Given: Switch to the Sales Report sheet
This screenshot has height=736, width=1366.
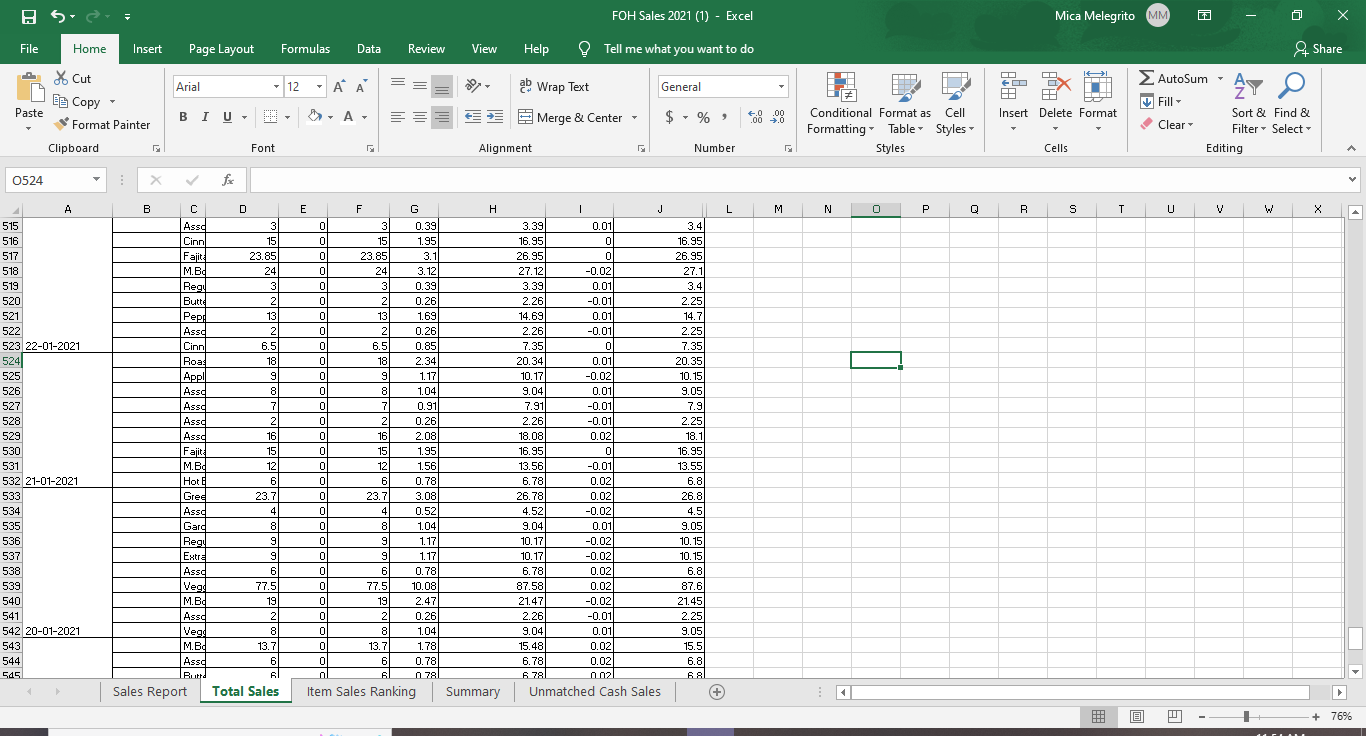Looking at the screenshot, I should (150, 692).
